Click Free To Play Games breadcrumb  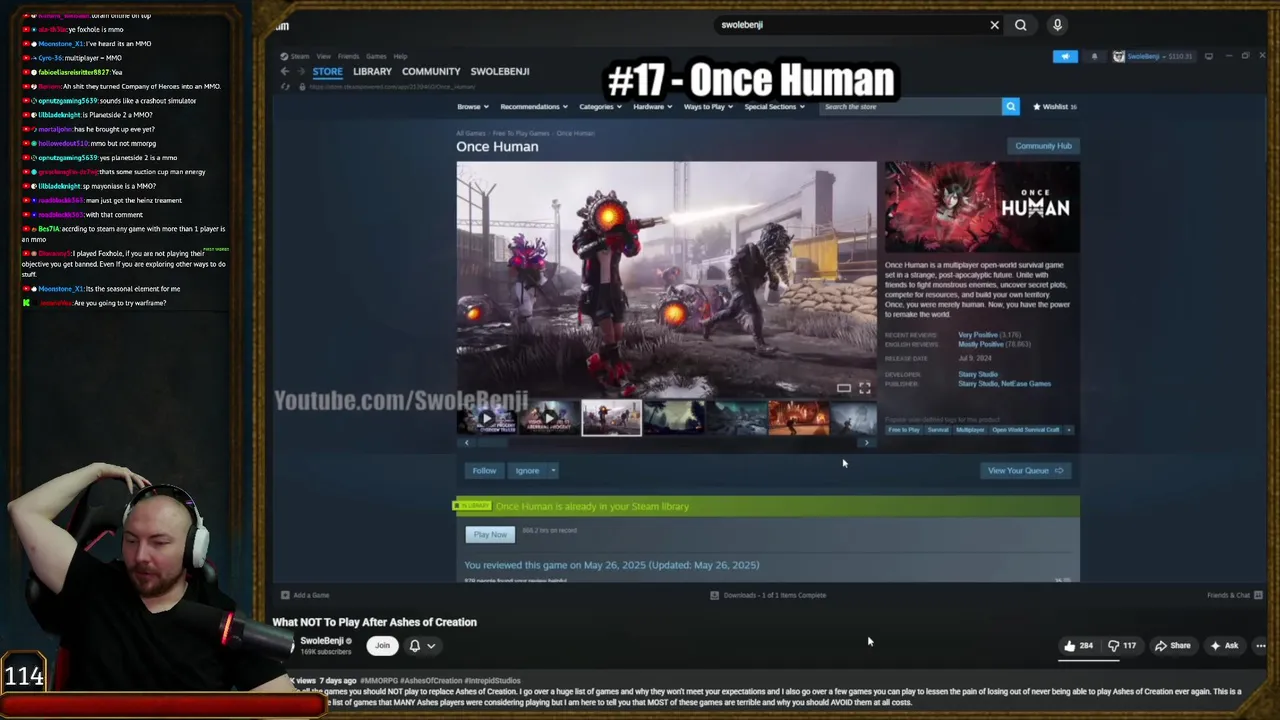(520, 133)
